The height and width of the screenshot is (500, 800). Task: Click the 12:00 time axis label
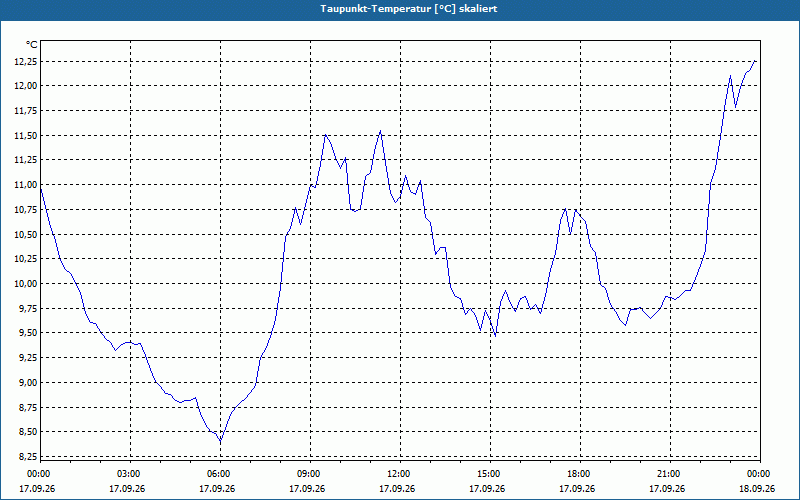pos(397,474)
